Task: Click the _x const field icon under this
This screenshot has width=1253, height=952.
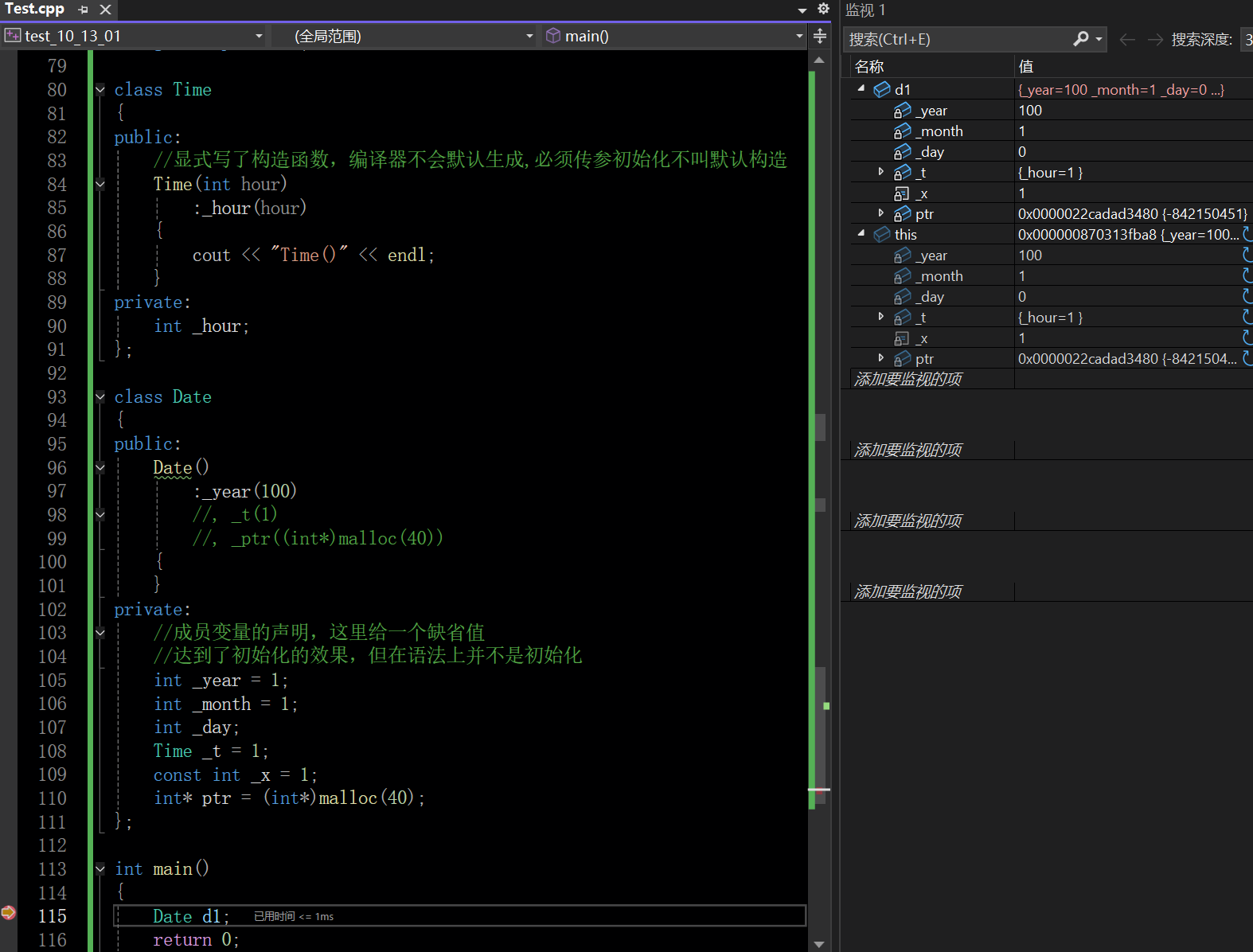Action: point(901,338)
